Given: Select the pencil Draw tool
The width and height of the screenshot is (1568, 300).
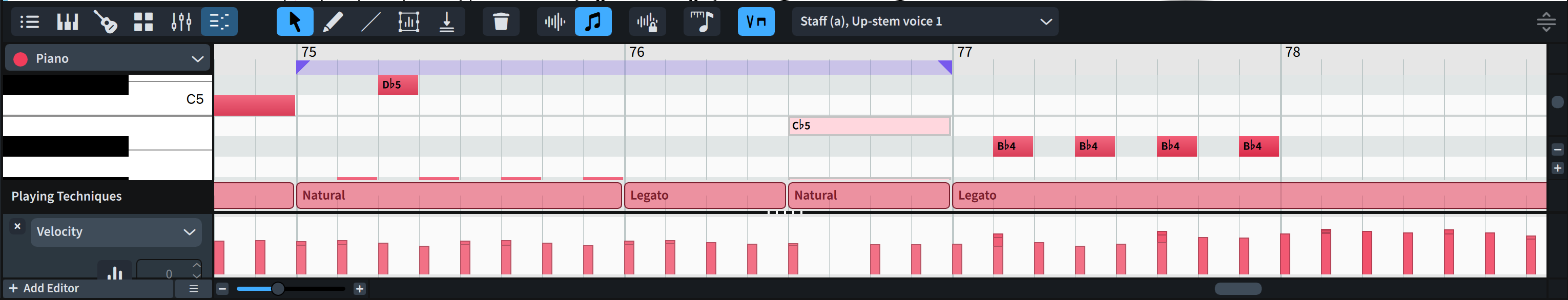Looking at the screenshot, I should point(333,22).
